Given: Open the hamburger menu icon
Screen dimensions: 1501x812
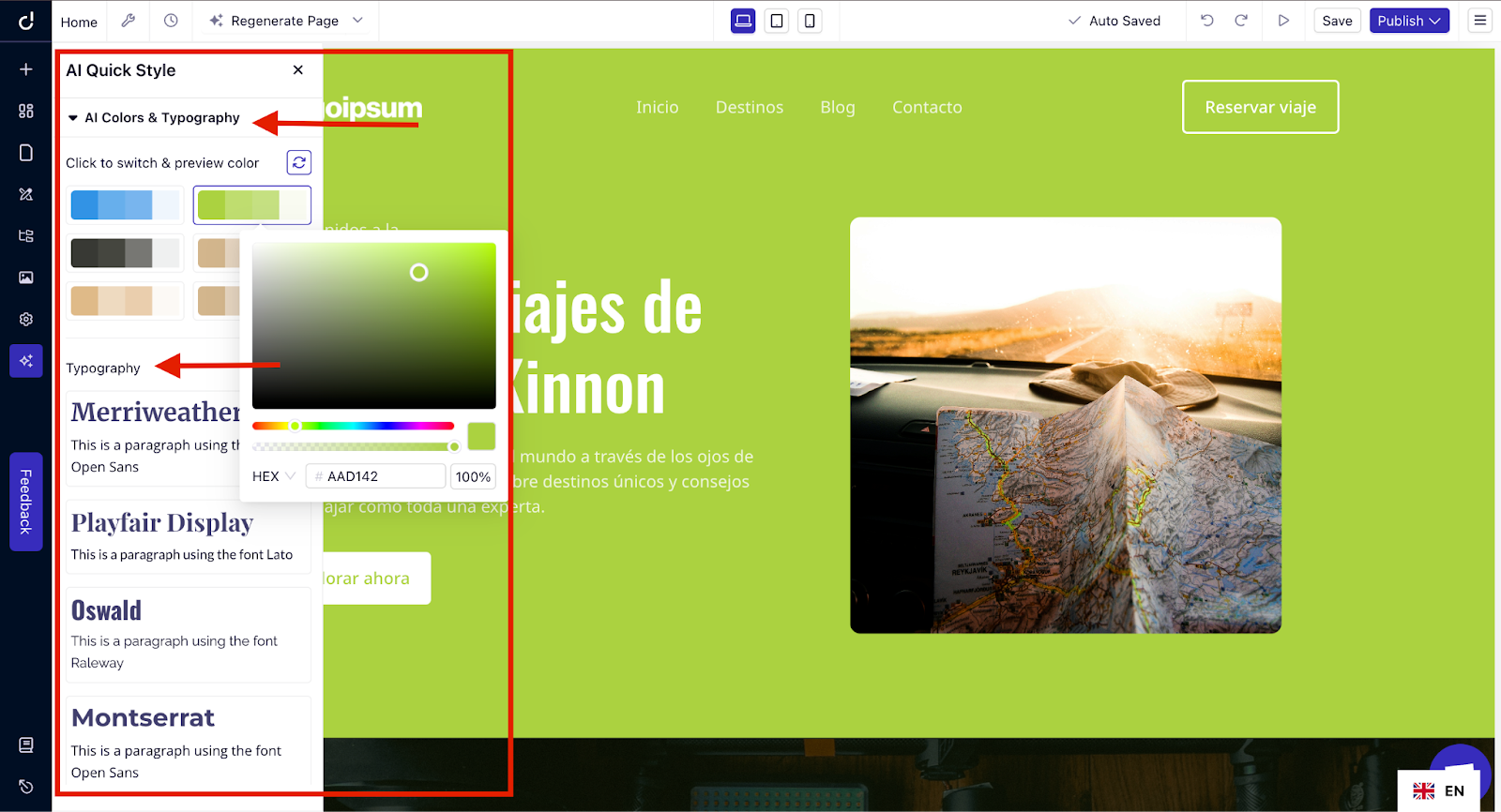Looking at the screenshot, I should (1480, 21).
